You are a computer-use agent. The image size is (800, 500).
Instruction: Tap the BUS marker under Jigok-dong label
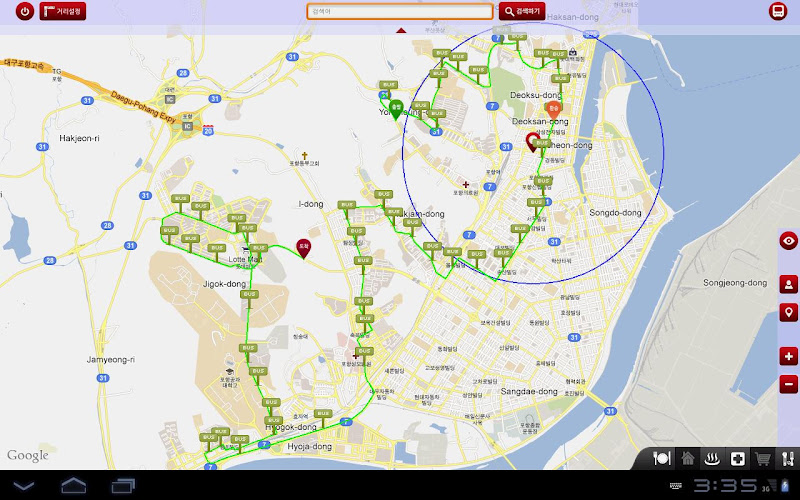coord(249,296)
